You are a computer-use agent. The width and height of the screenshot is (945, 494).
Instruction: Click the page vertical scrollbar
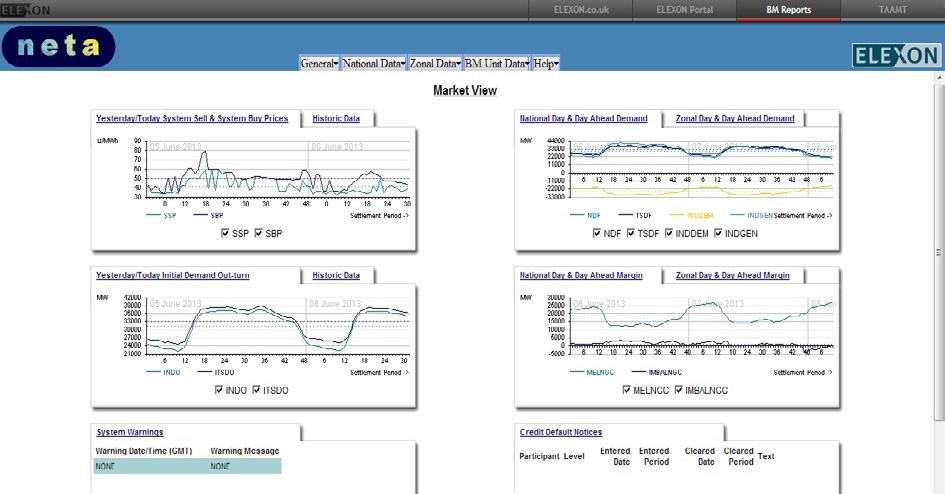tap(939, 253)
